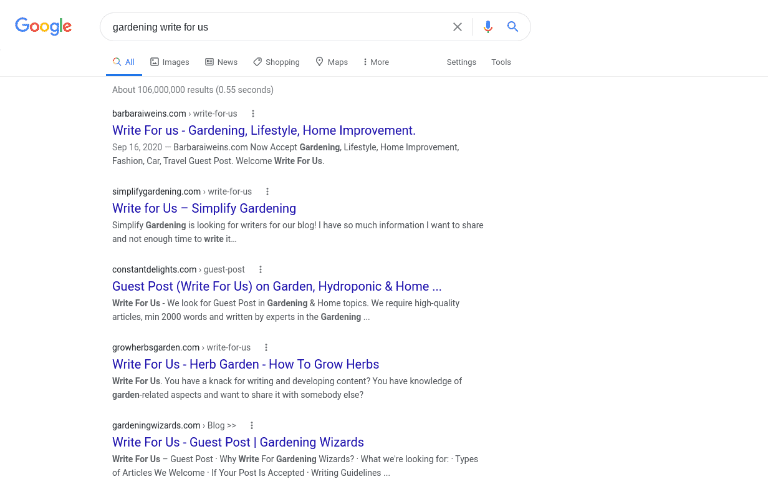Image resolution: width=768 pixels, height=479 pixels.
Task: Open options for simplifygardening.com result
Action: pyautogui.click(x=267, y=191)
